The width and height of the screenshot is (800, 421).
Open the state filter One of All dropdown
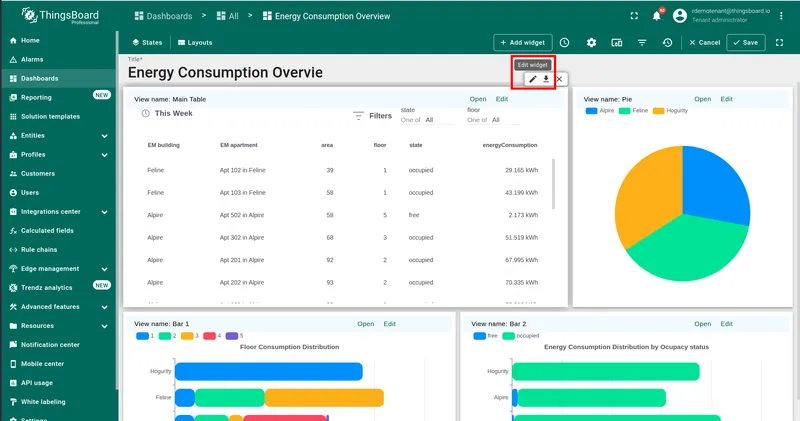click(427, 120)
